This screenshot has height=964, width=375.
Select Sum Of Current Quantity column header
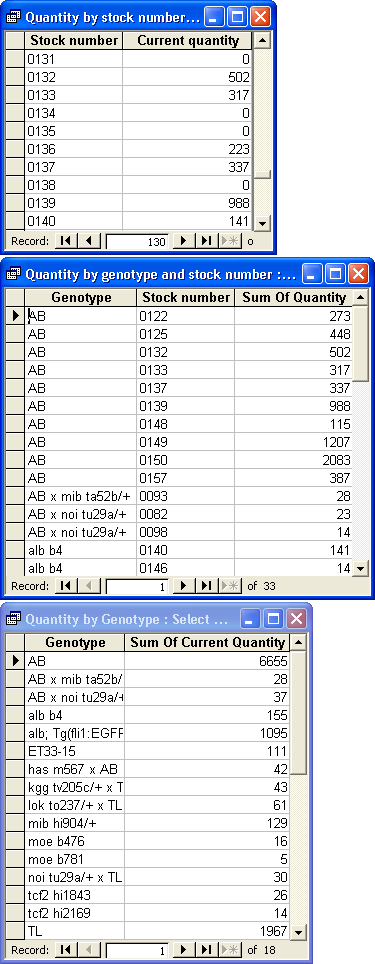point(207,642)
